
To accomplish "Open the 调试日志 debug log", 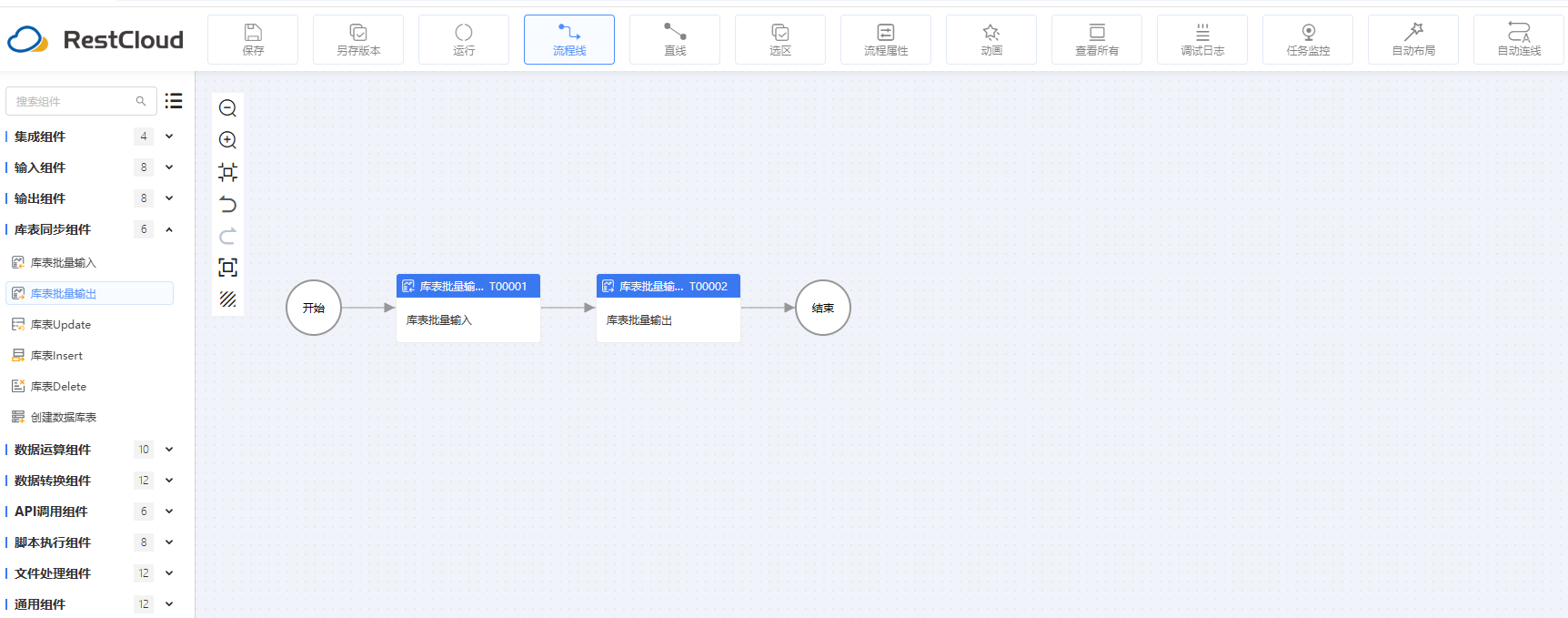I will (x=1202, y=39).
